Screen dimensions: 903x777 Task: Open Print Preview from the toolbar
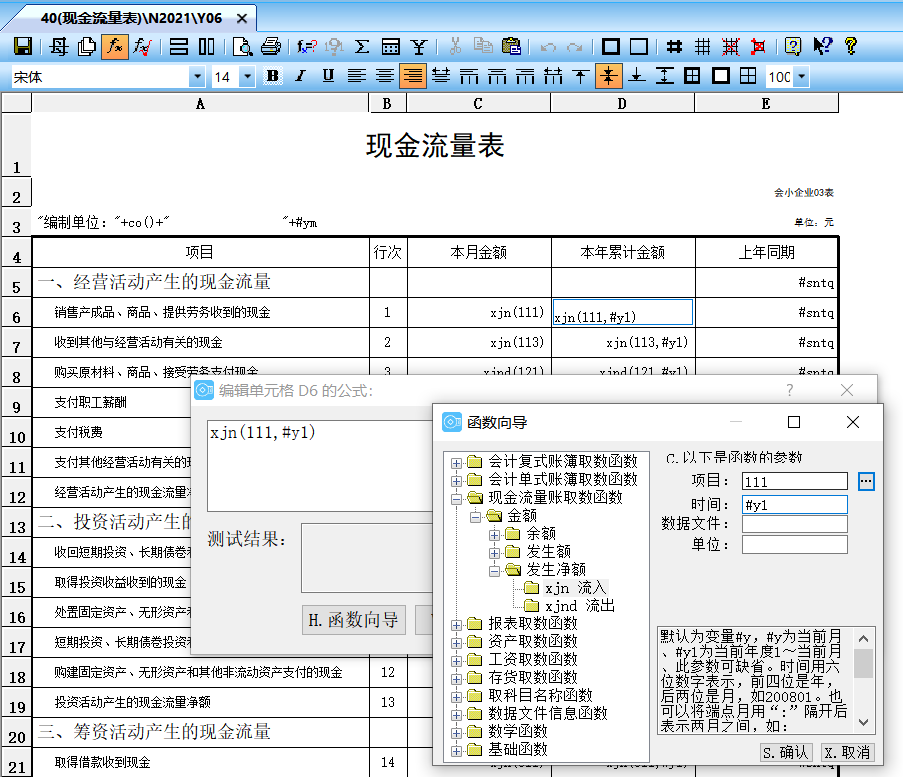click(243, 46)
